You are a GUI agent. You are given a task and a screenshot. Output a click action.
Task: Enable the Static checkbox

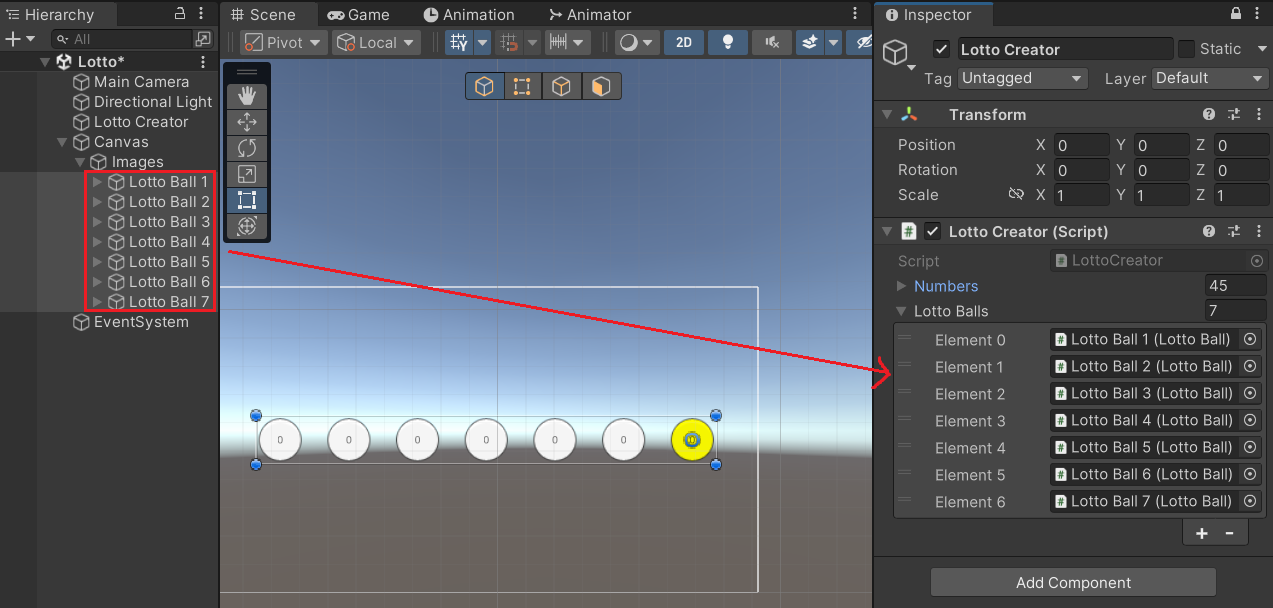pos(1186,49)
